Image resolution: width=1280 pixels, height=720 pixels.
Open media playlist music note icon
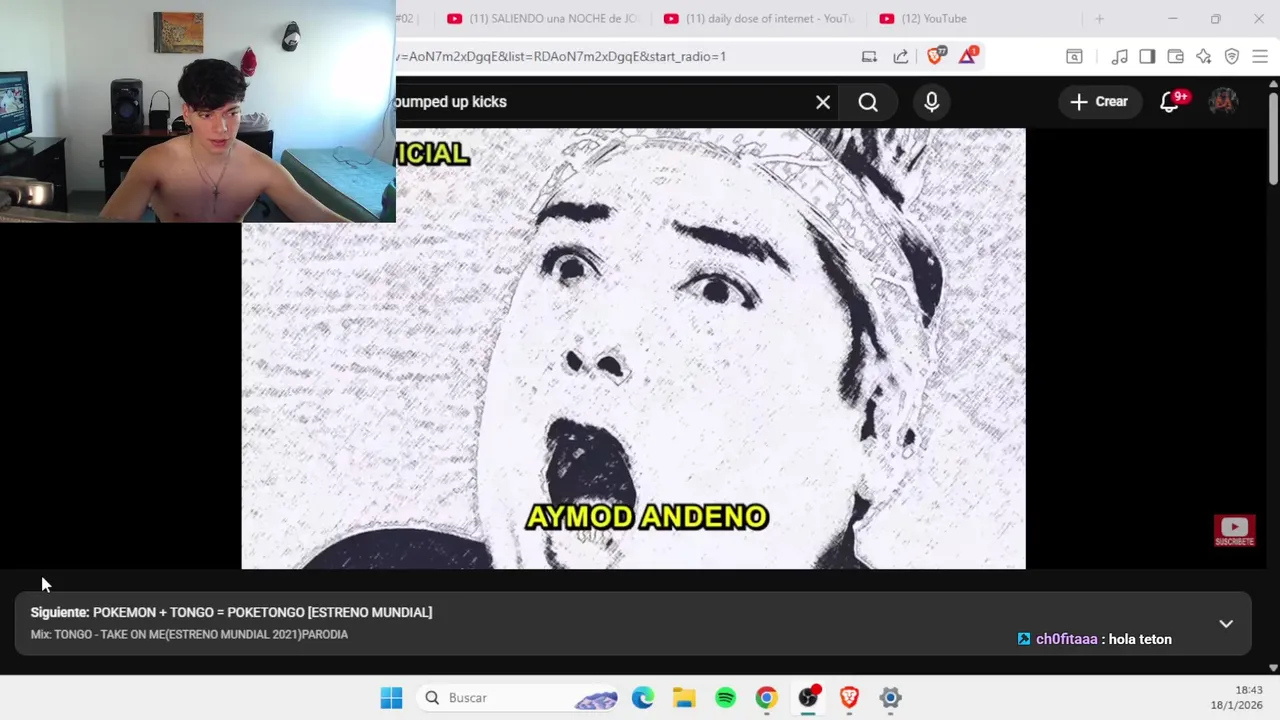(x=1120, y=57)
